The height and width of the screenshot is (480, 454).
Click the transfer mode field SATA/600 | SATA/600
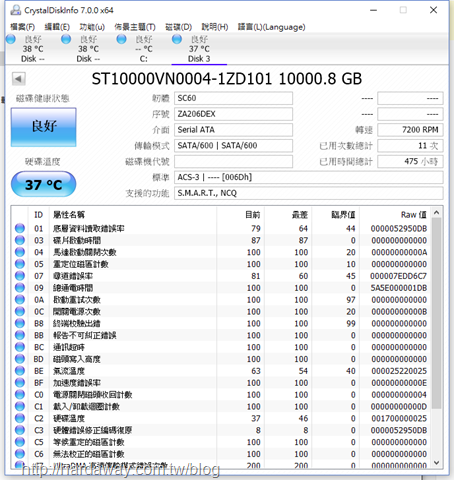click(x=233, y=146)
